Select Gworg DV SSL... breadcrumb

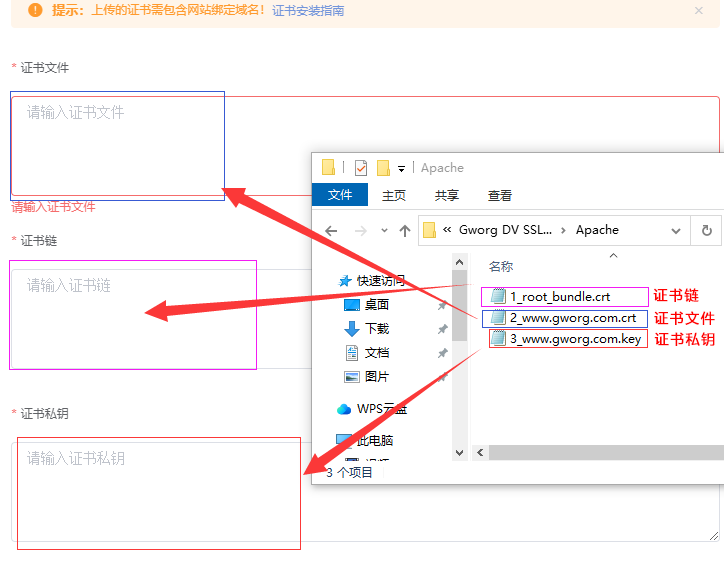click(505, 229)
